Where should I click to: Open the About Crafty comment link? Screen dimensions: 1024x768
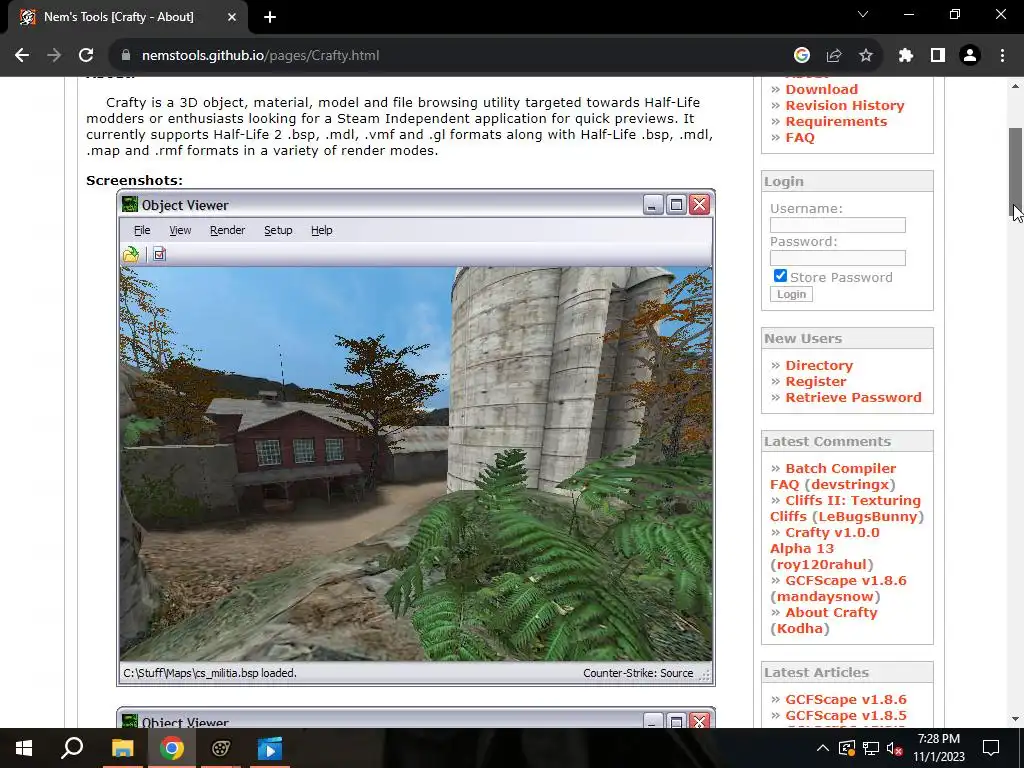tap(831, 613)
